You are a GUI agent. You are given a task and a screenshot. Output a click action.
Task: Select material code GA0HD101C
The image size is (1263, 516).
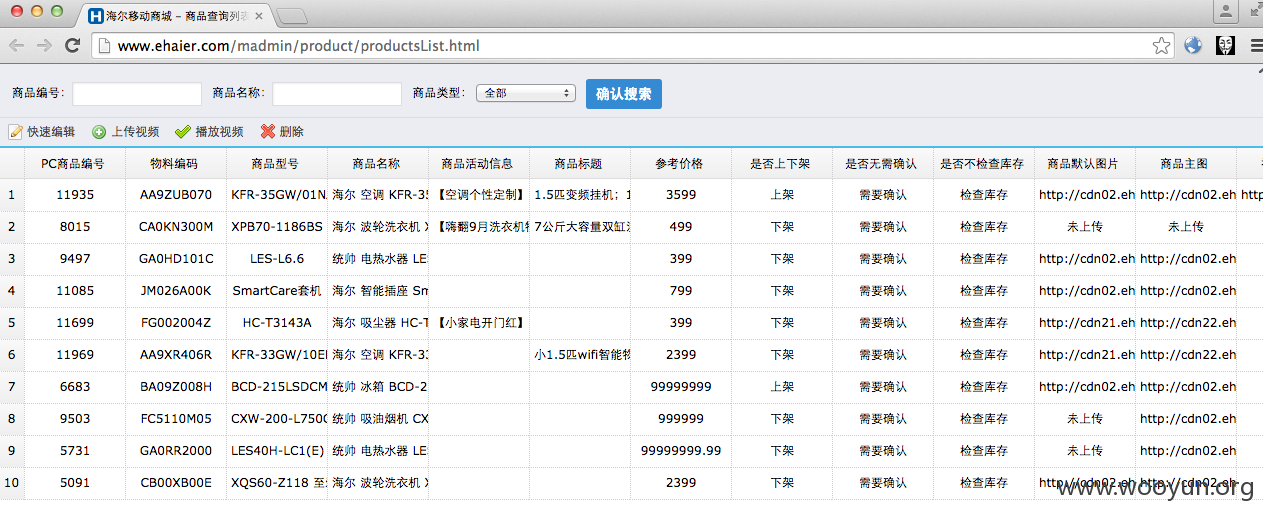click(176, 259)
